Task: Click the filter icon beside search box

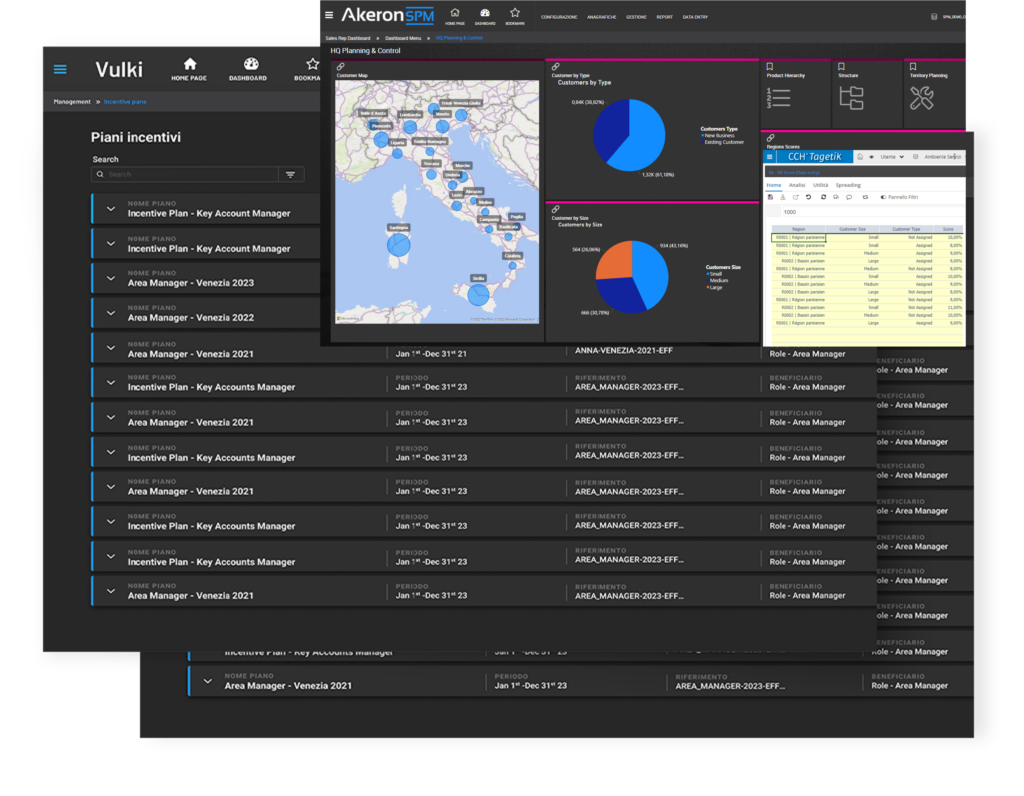Action: [x=290, y=174]
